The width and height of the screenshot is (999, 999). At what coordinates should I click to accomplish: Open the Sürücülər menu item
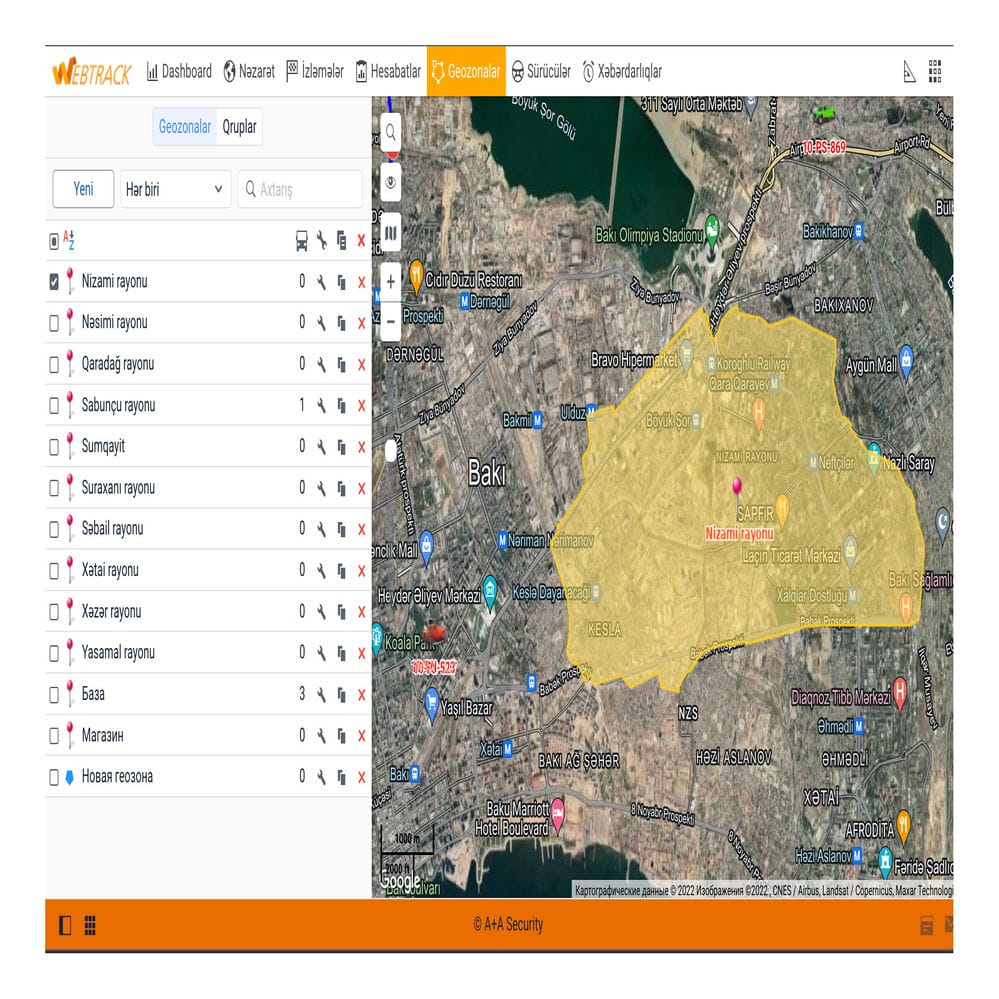coord(540,72)
